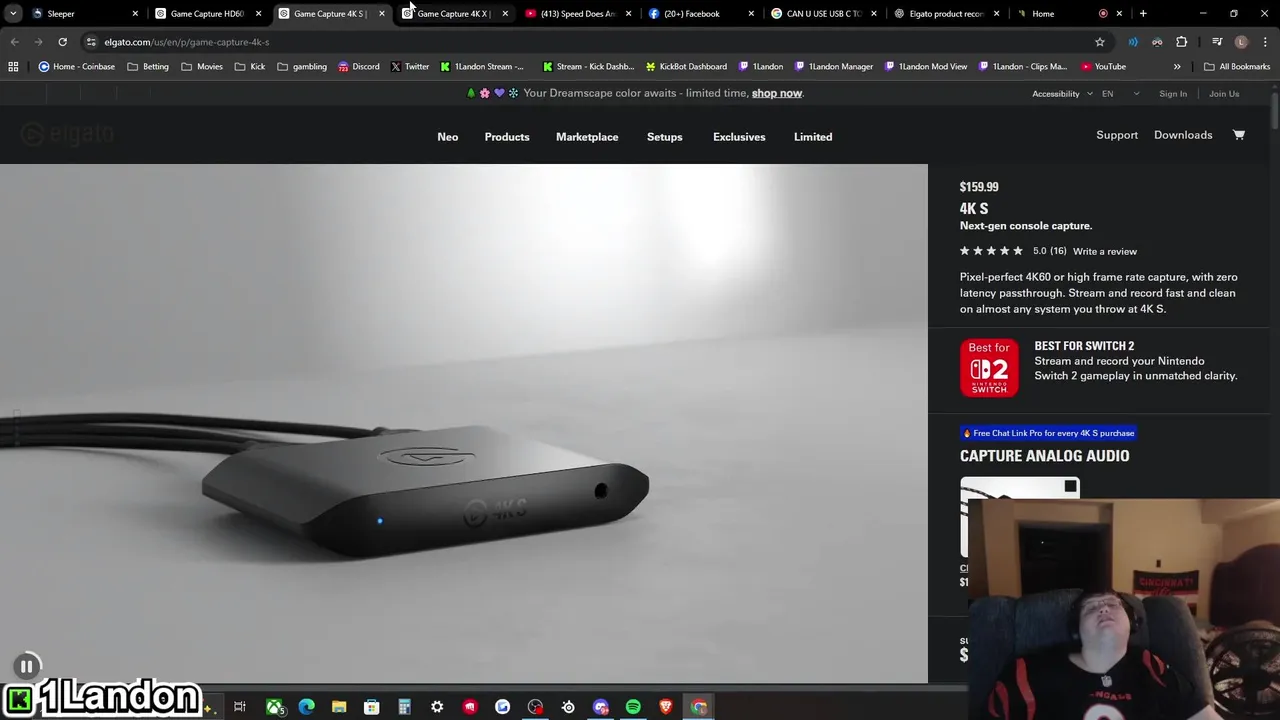Open the gambling bookmarks folder
Image resolution: width=1280 pixels, height=720 pixels.
tap(302, 67)
